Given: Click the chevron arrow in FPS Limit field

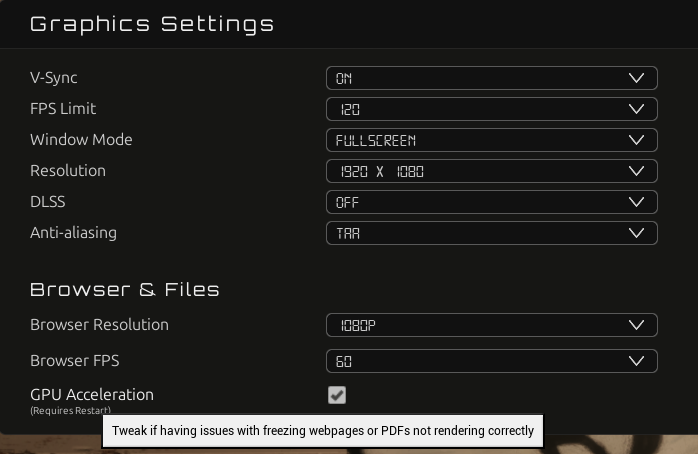Looking at the screenshot, I should (x=637, y=109).
